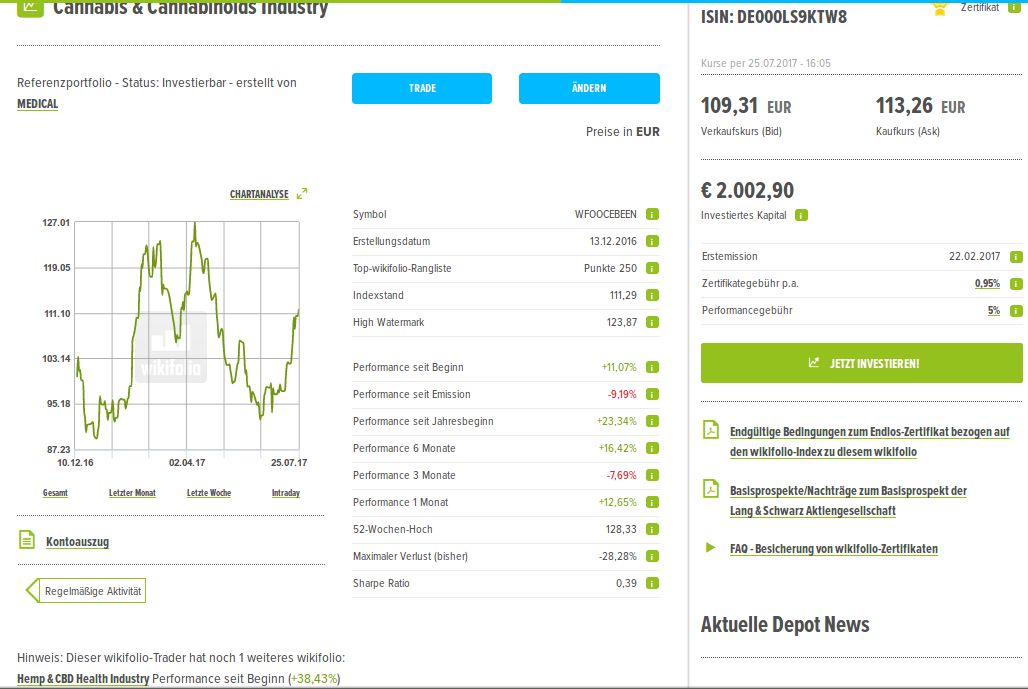Expand FAQ Besicherung von wikifolio-Zertifikaten

point(834,549)
